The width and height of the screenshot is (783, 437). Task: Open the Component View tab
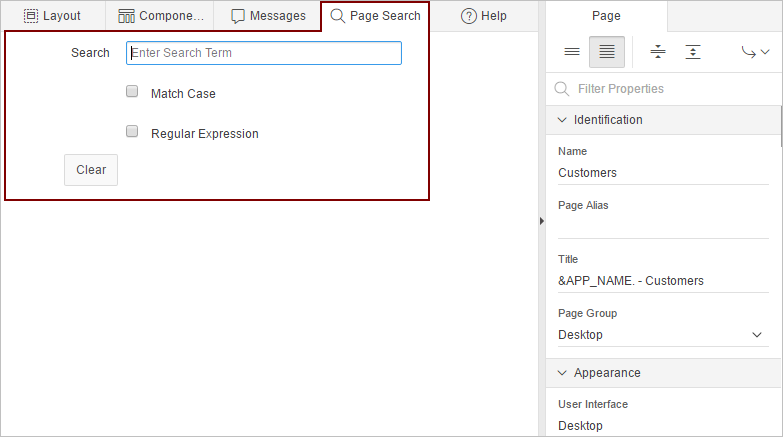click(160, 16)
